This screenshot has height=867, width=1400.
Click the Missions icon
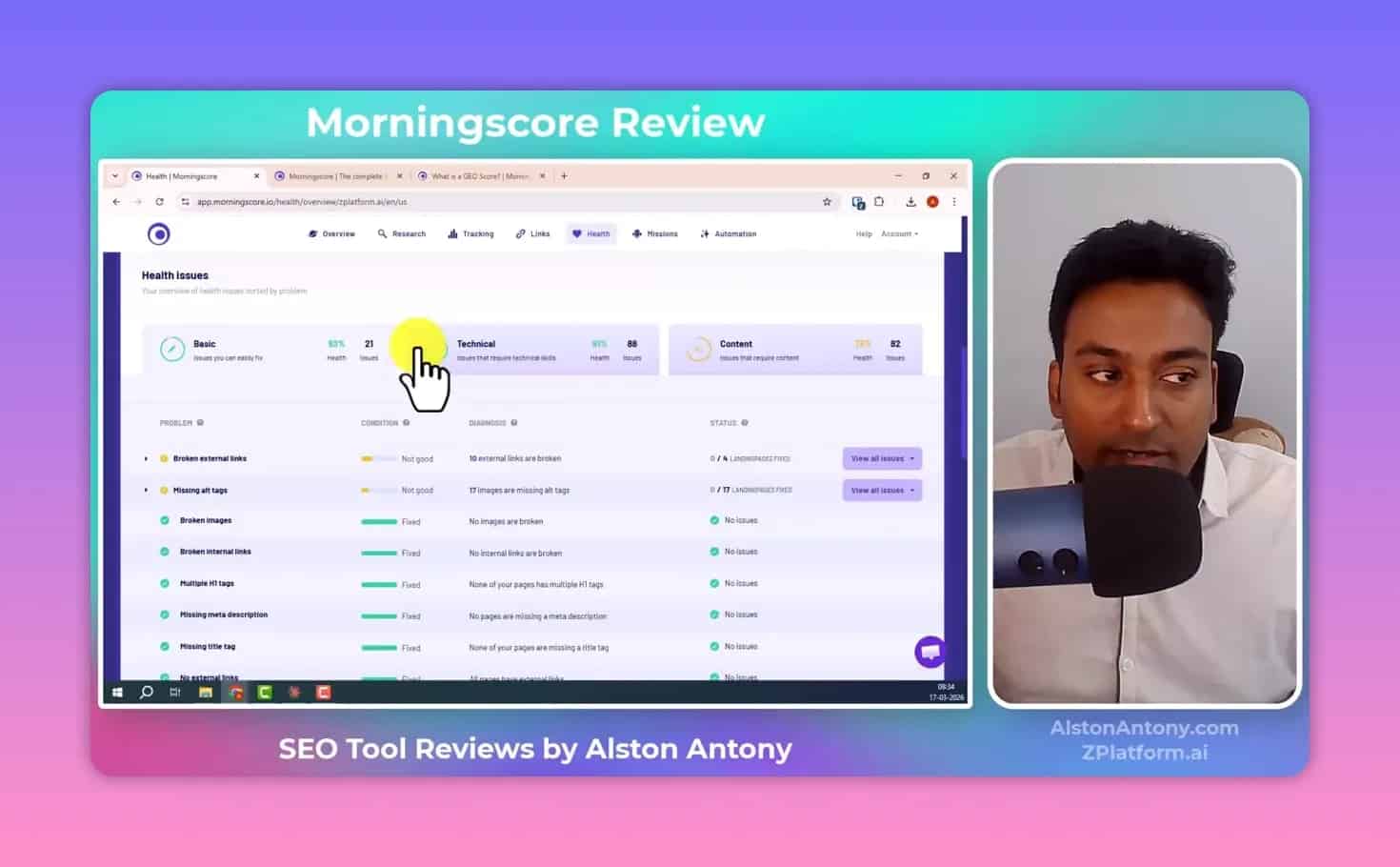pyautogui.click(x=636, y=233)
